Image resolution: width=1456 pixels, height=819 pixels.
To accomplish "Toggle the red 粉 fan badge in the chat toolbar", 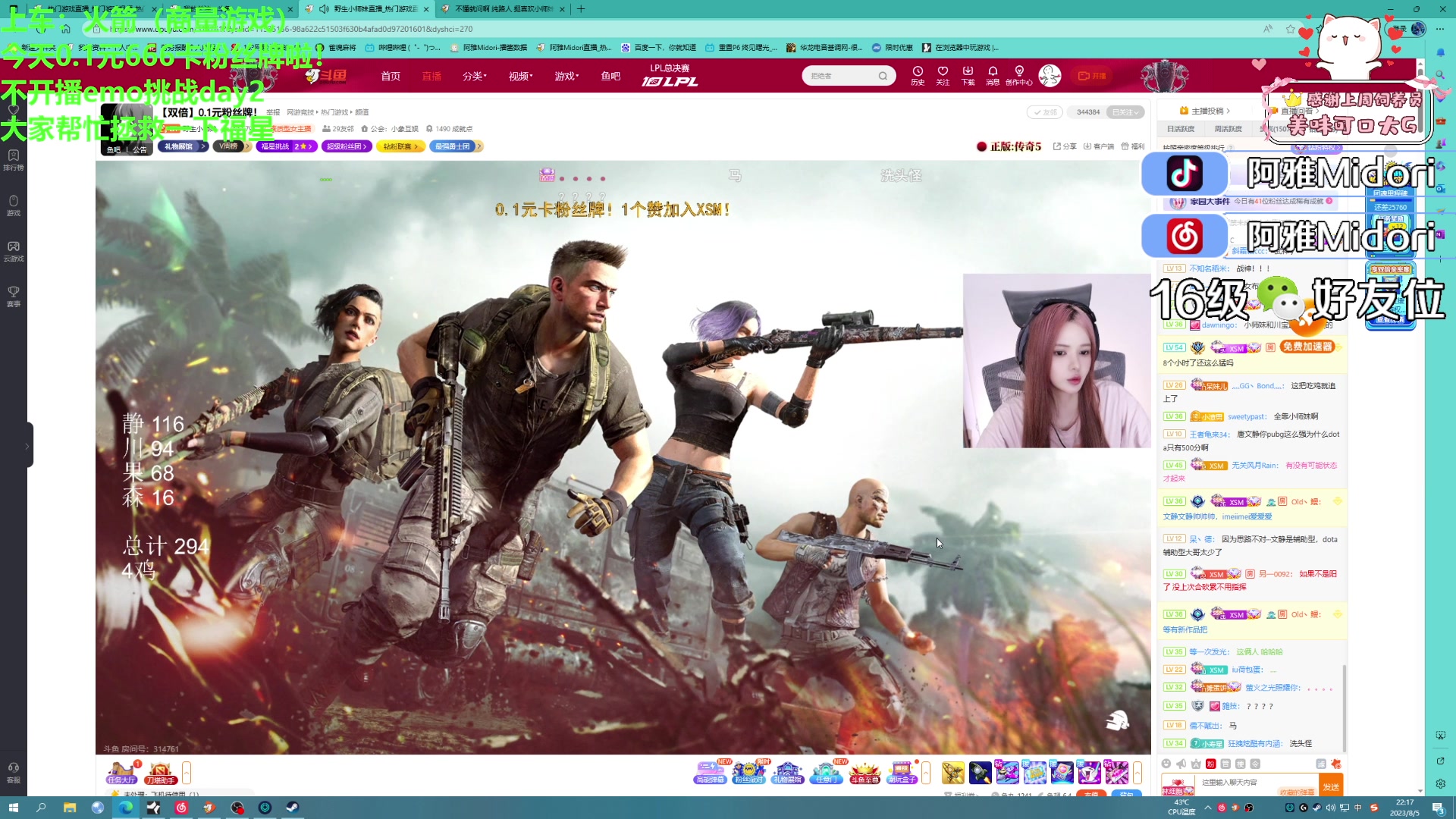I will point(1211,764).
